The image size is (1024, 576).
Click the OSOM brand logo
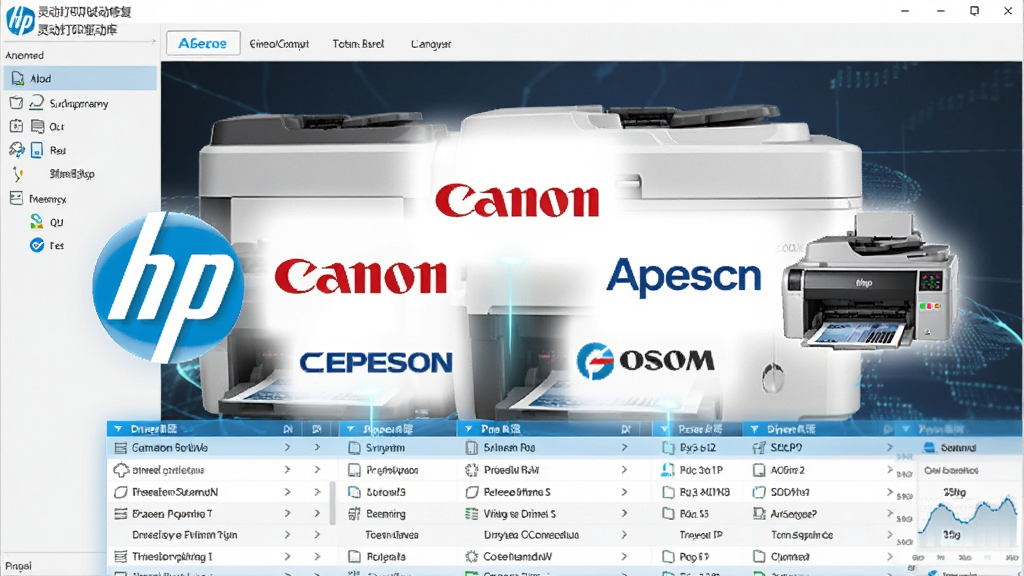(x=645, y=360)
